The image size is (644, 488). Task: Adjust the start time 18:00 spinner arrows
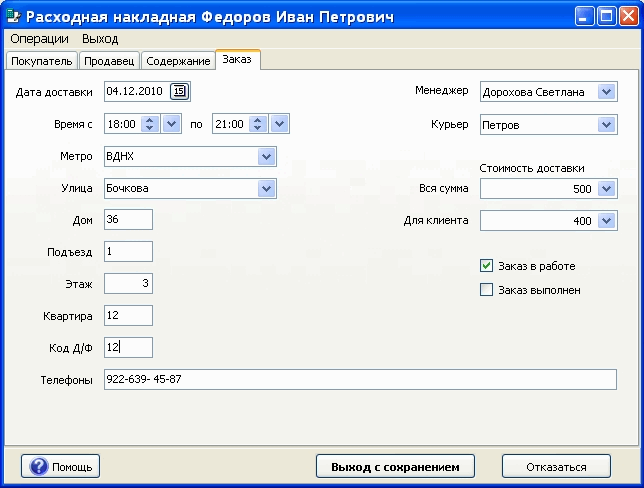coord(150,124)
